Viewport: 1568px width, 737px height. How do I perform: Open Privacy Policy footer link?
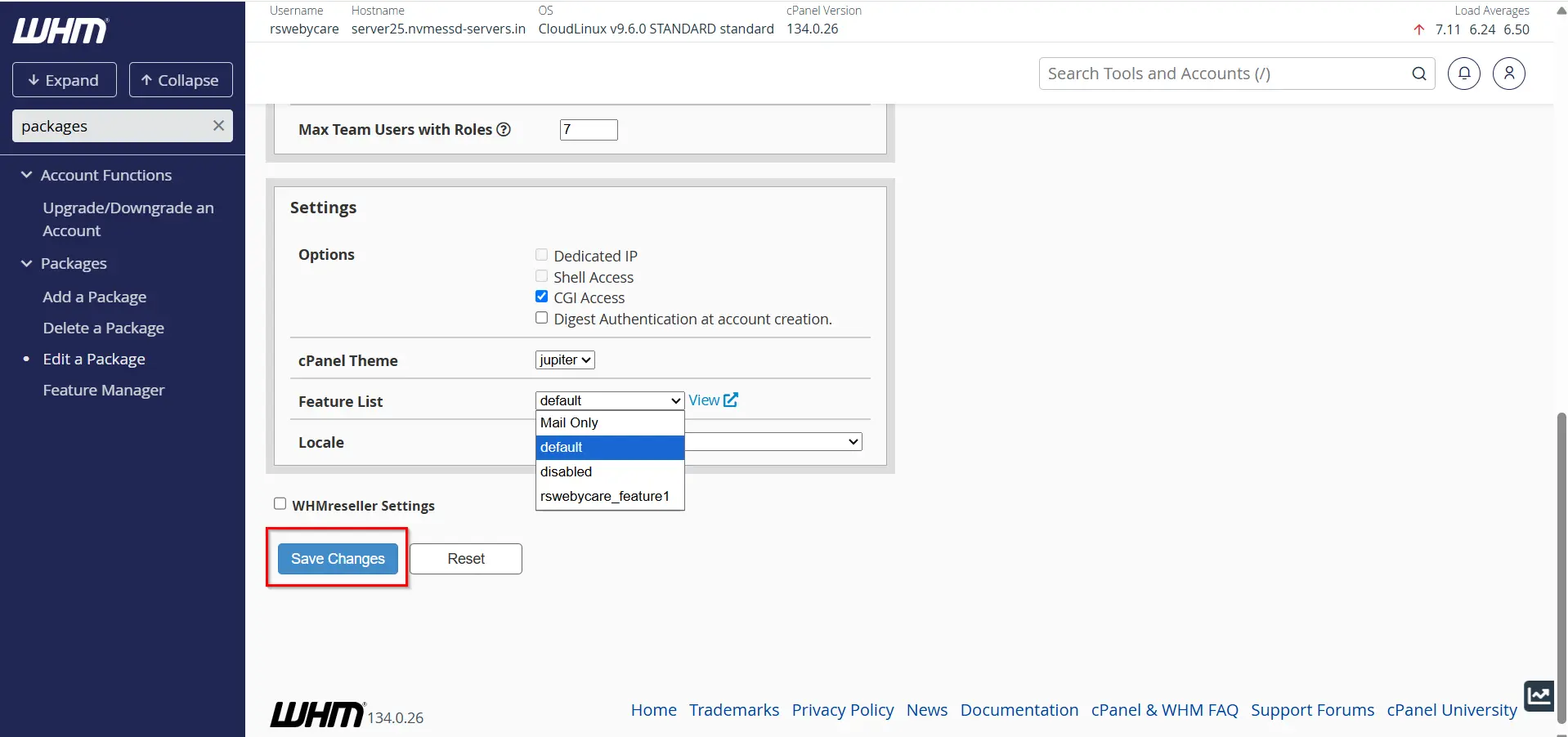843,710
